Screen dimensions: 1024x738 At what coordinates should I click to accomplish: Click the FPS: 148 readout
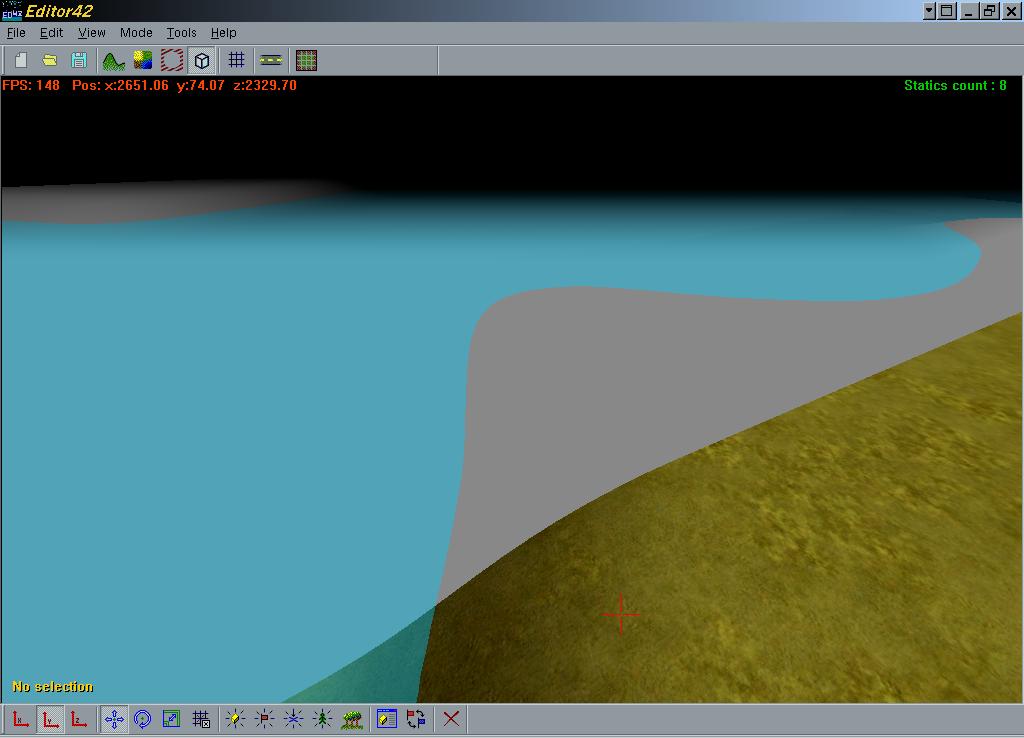point(31,86)
